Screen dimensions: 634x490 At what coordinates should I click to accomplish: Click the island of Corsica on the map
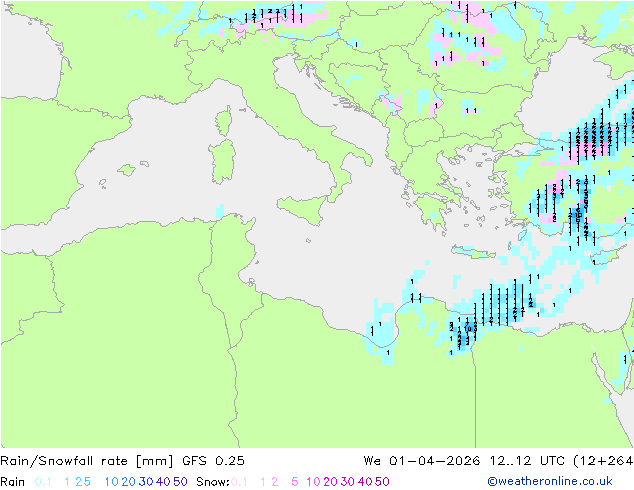point(224,121)
